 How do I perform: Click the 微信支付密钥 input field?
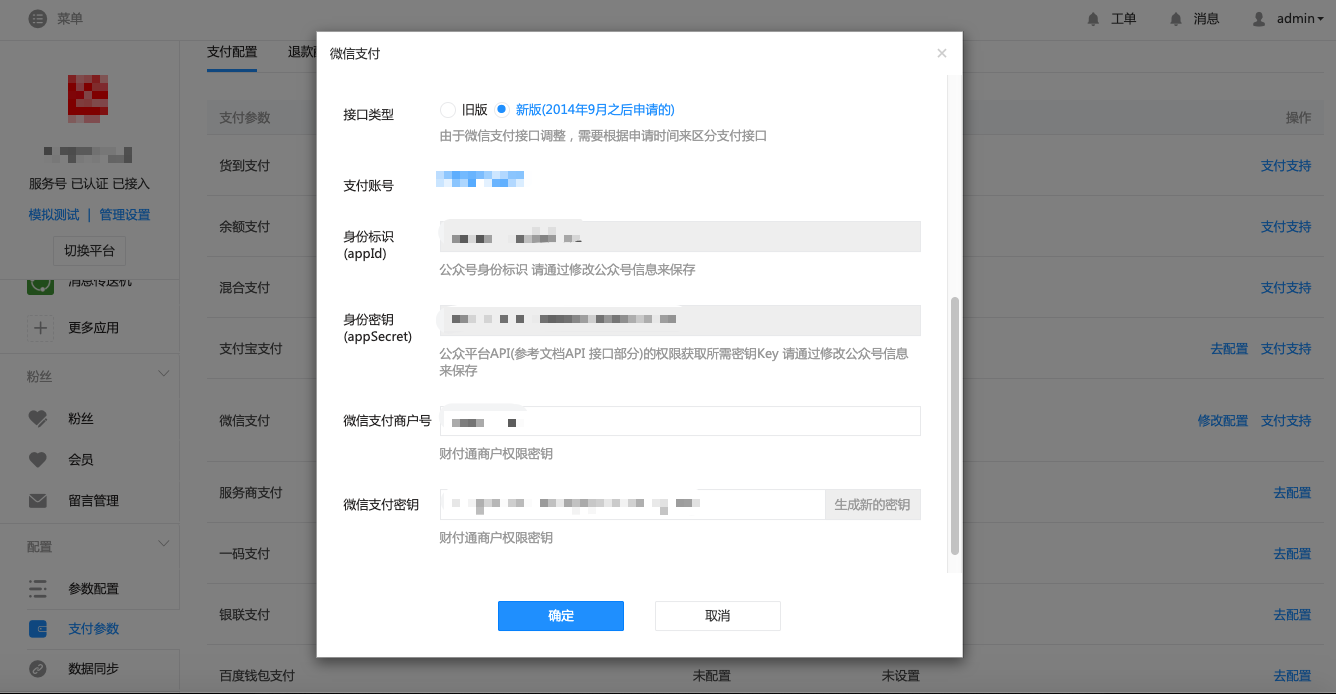[632, 505]
